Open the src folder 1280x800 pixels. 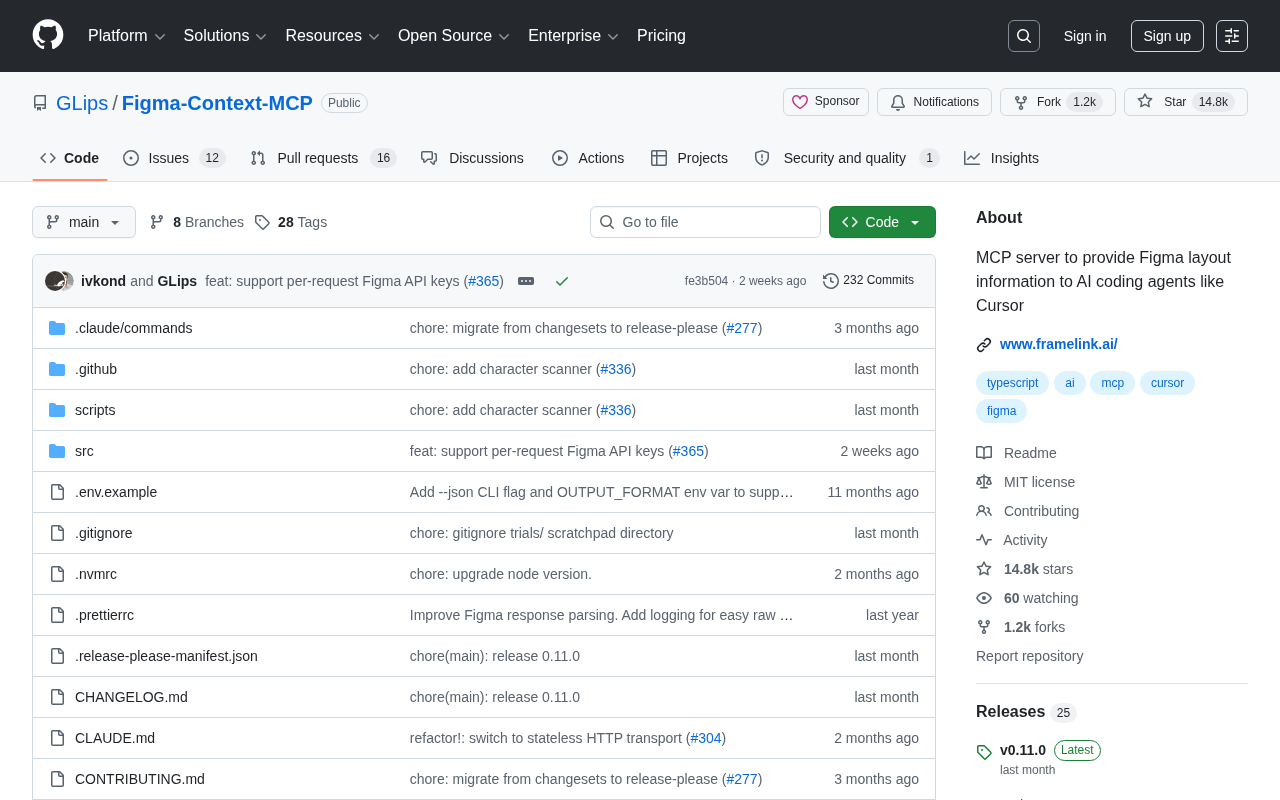coord(84,451)
